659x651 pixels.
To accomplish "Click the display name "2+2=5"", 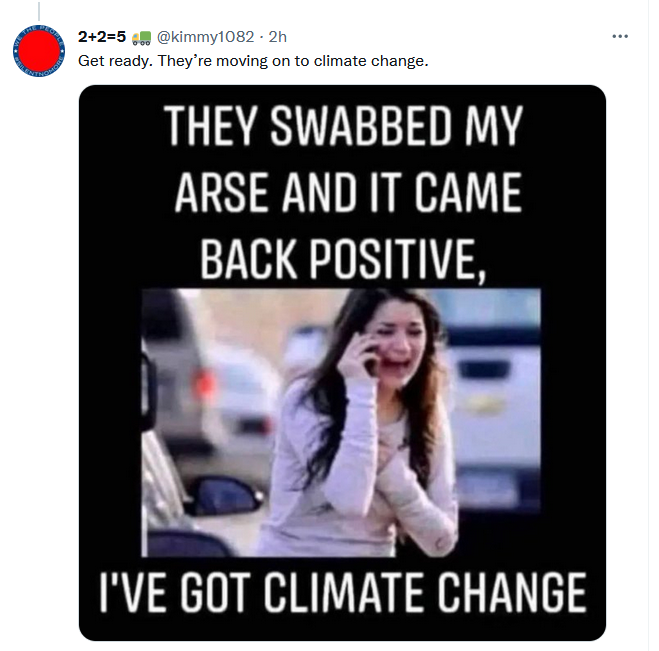I will [x=102, y=37].
